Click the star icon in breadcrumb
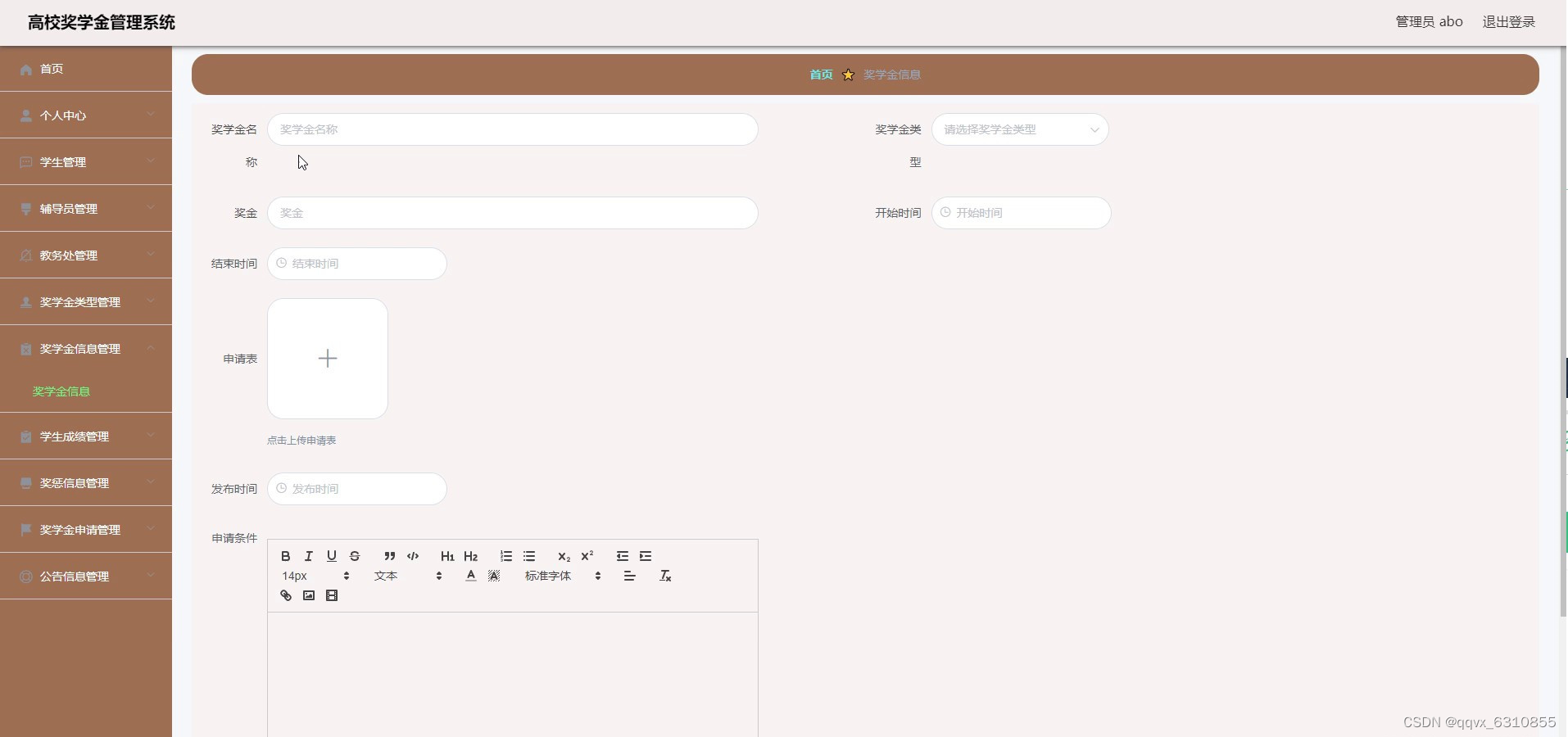The height and width of the screenshot is (737, 1568). 849,75
